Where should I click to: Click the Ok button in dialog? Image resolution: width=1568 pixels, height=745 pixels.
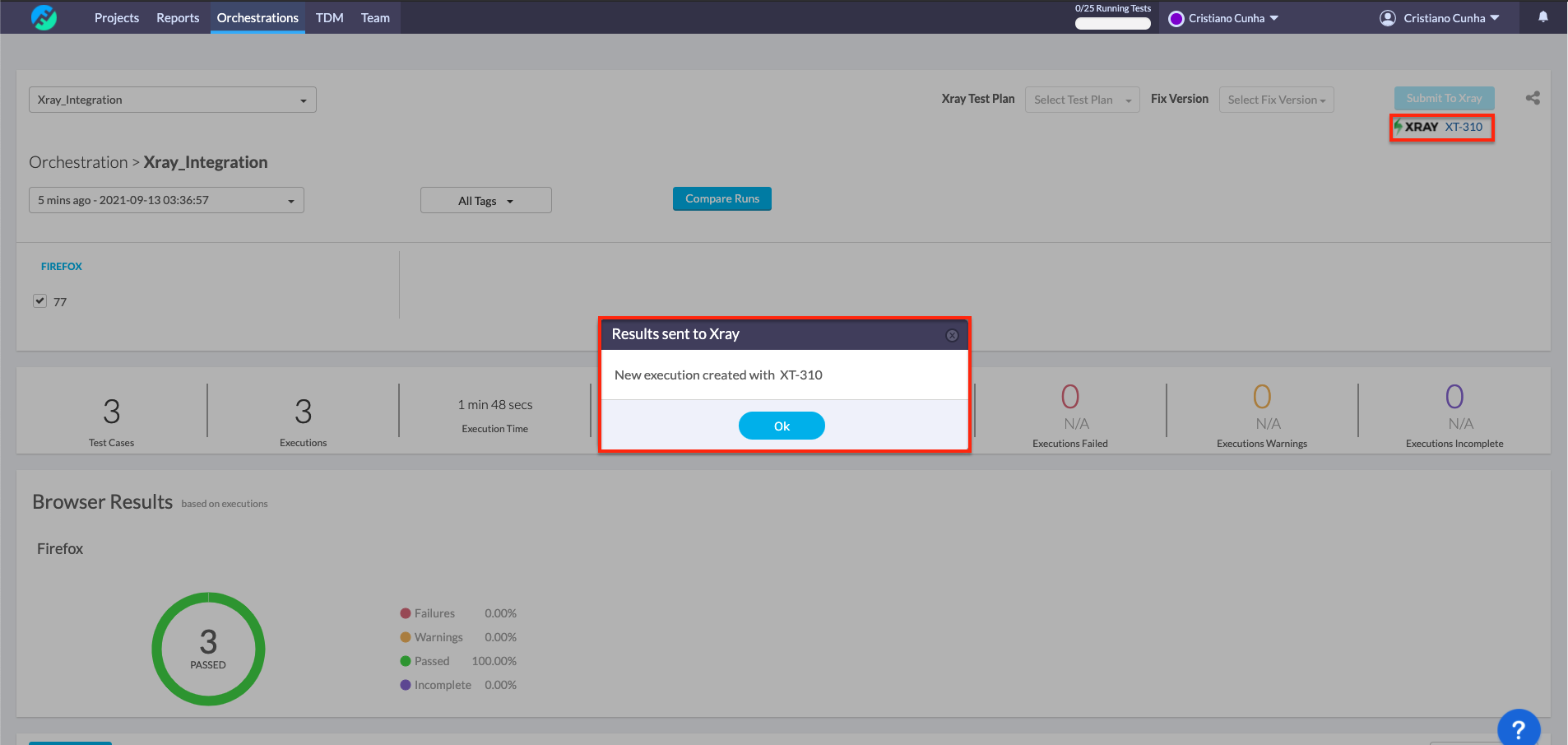click(782, 426)
